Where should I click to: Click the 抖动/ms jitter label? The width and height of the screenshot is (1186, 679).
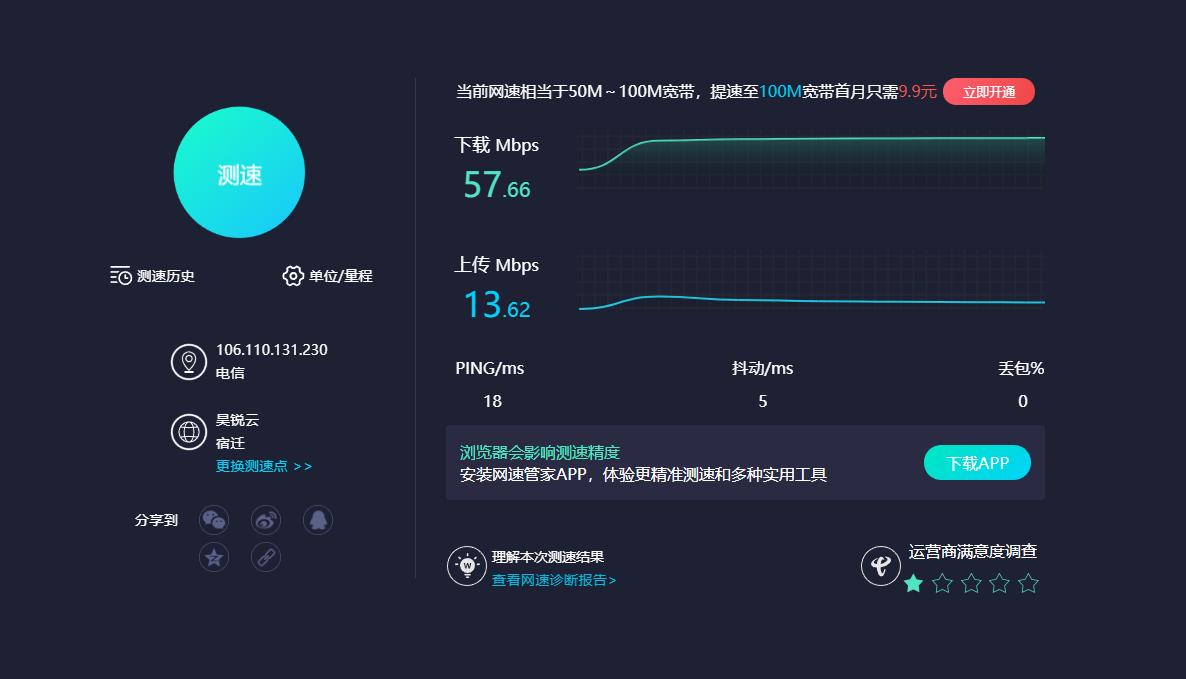coord(762,368)
